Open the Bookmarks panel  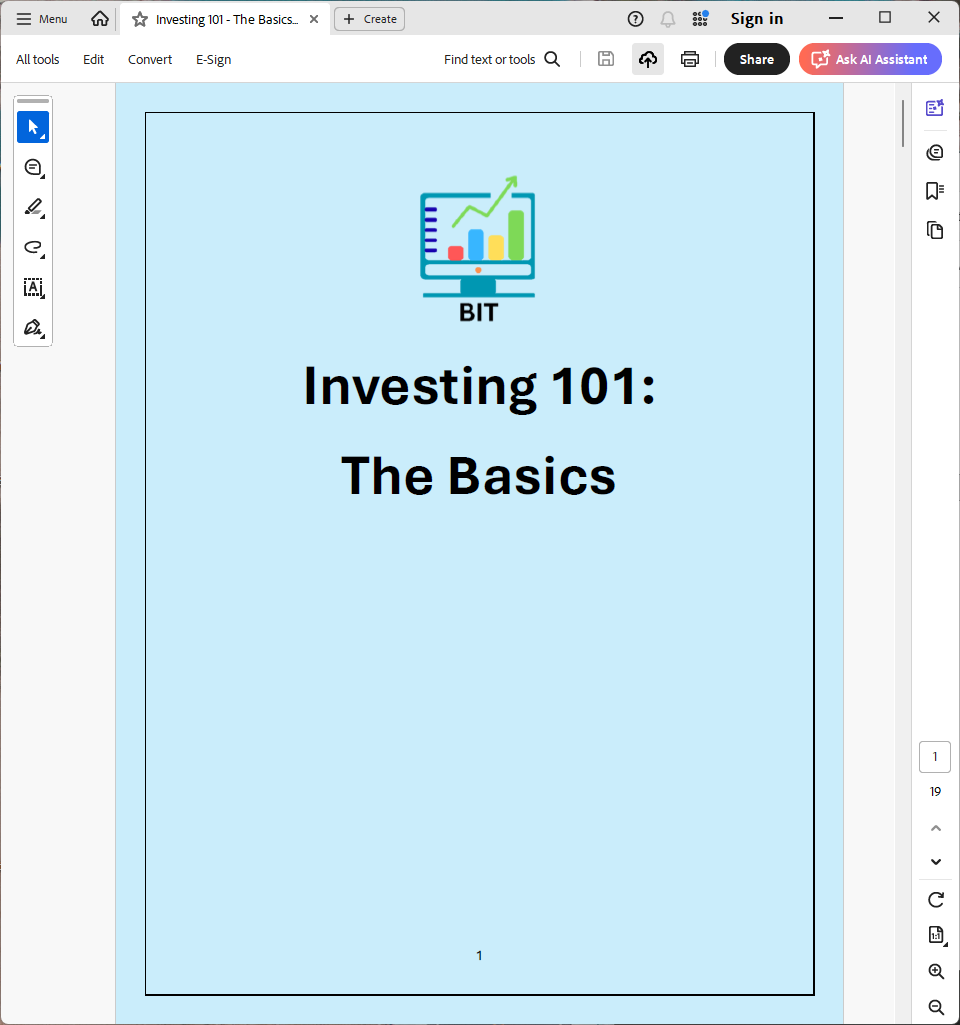click(934, 190)
